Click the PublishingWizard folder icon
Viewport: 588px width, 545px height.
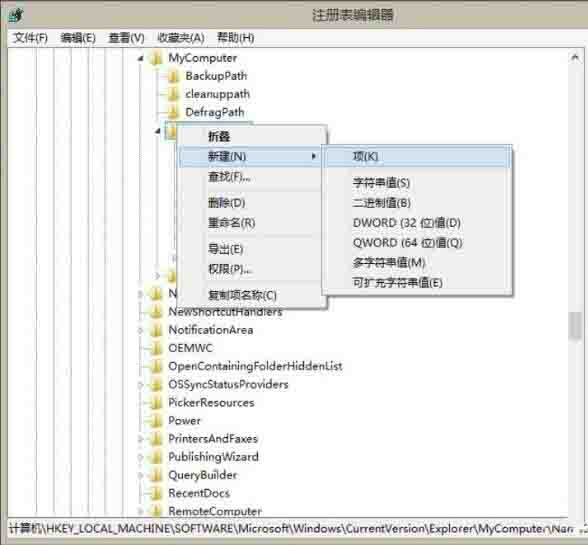[x=156, y=457]
